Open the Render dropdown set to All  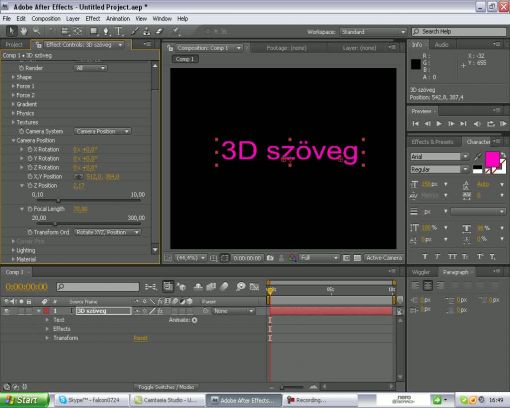(x=90, y=68)
